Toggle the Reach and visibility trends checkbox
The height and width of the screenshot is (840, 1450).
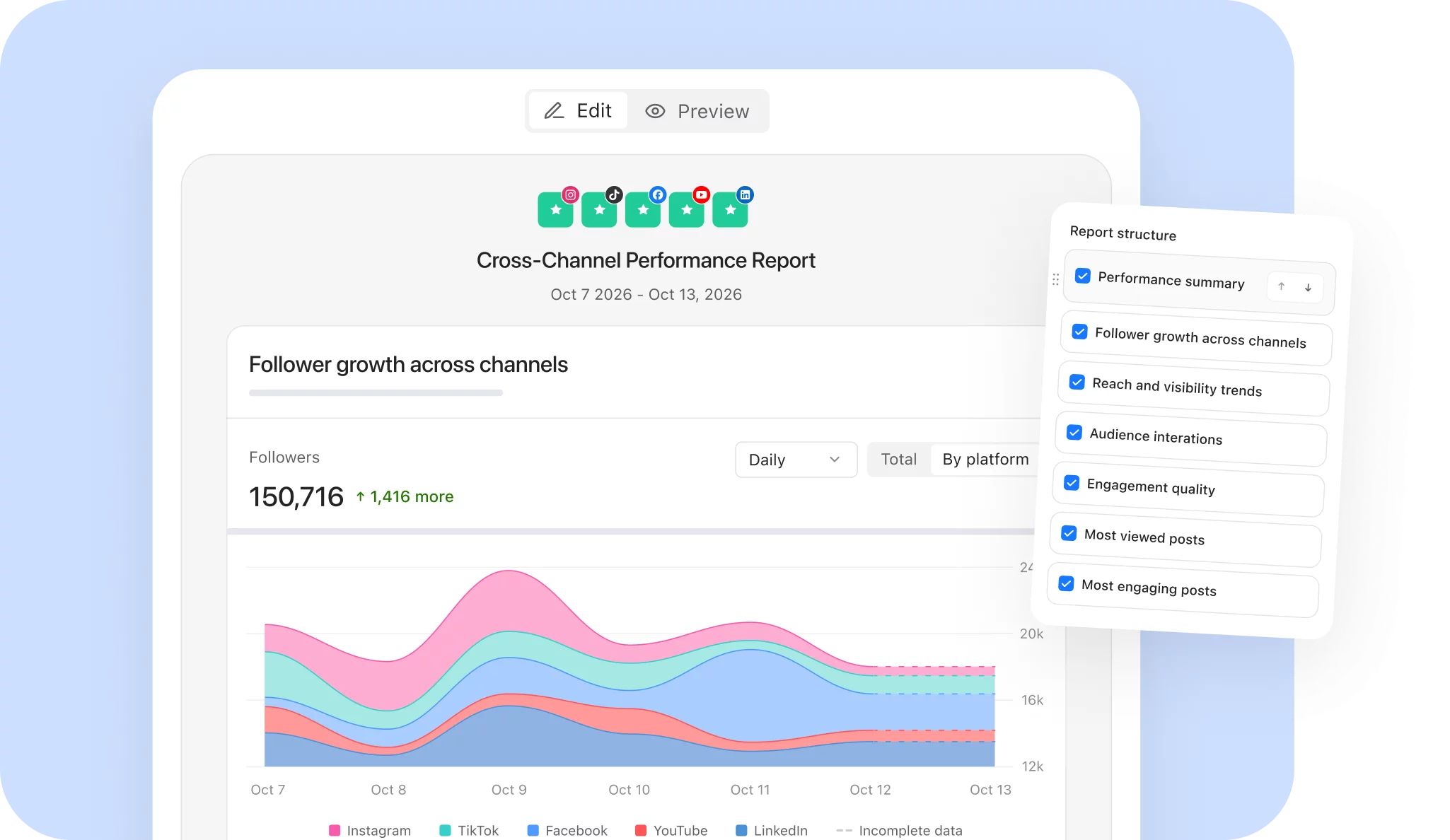(x=1077, y=382)
